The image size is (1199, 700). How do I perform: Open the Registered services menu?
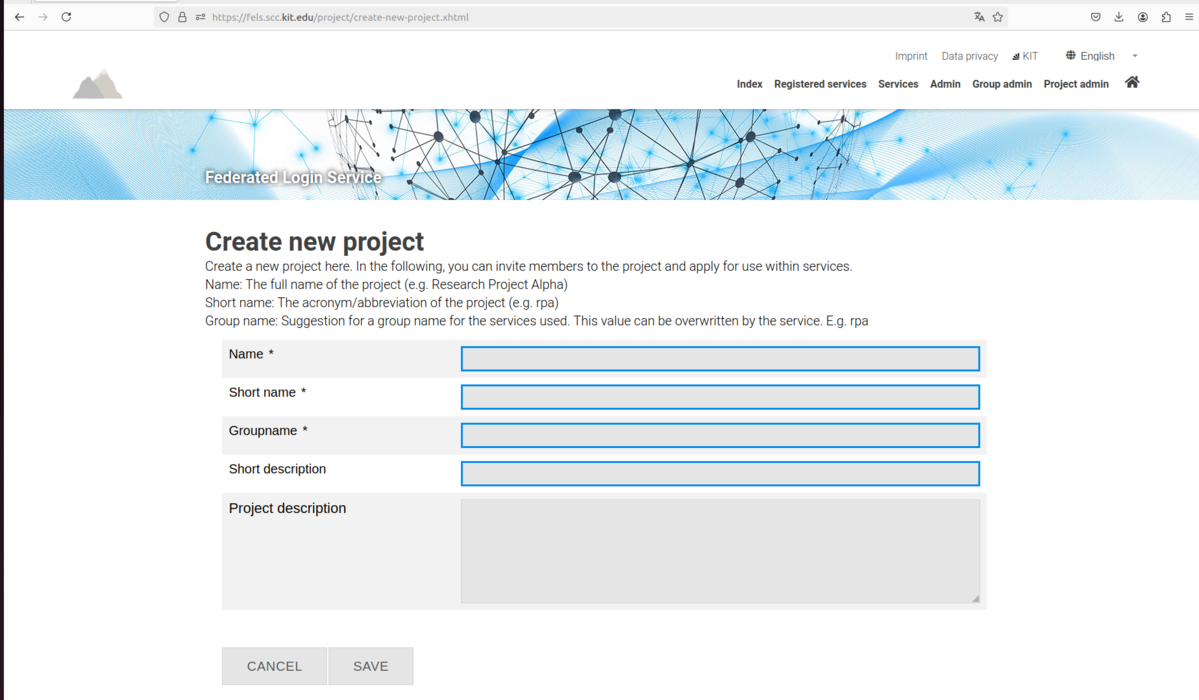(x=820, y=84)
